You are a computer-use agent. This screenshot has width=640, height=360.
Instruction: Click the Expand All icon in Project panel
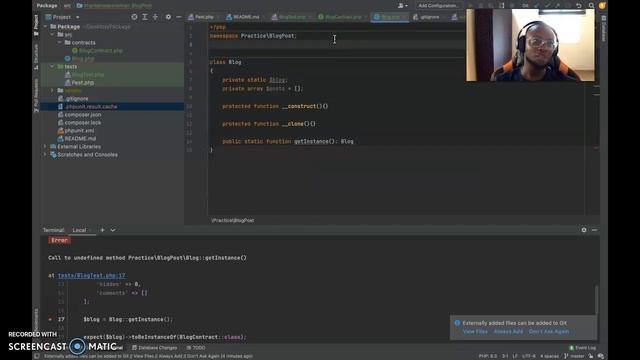[145, 17]
